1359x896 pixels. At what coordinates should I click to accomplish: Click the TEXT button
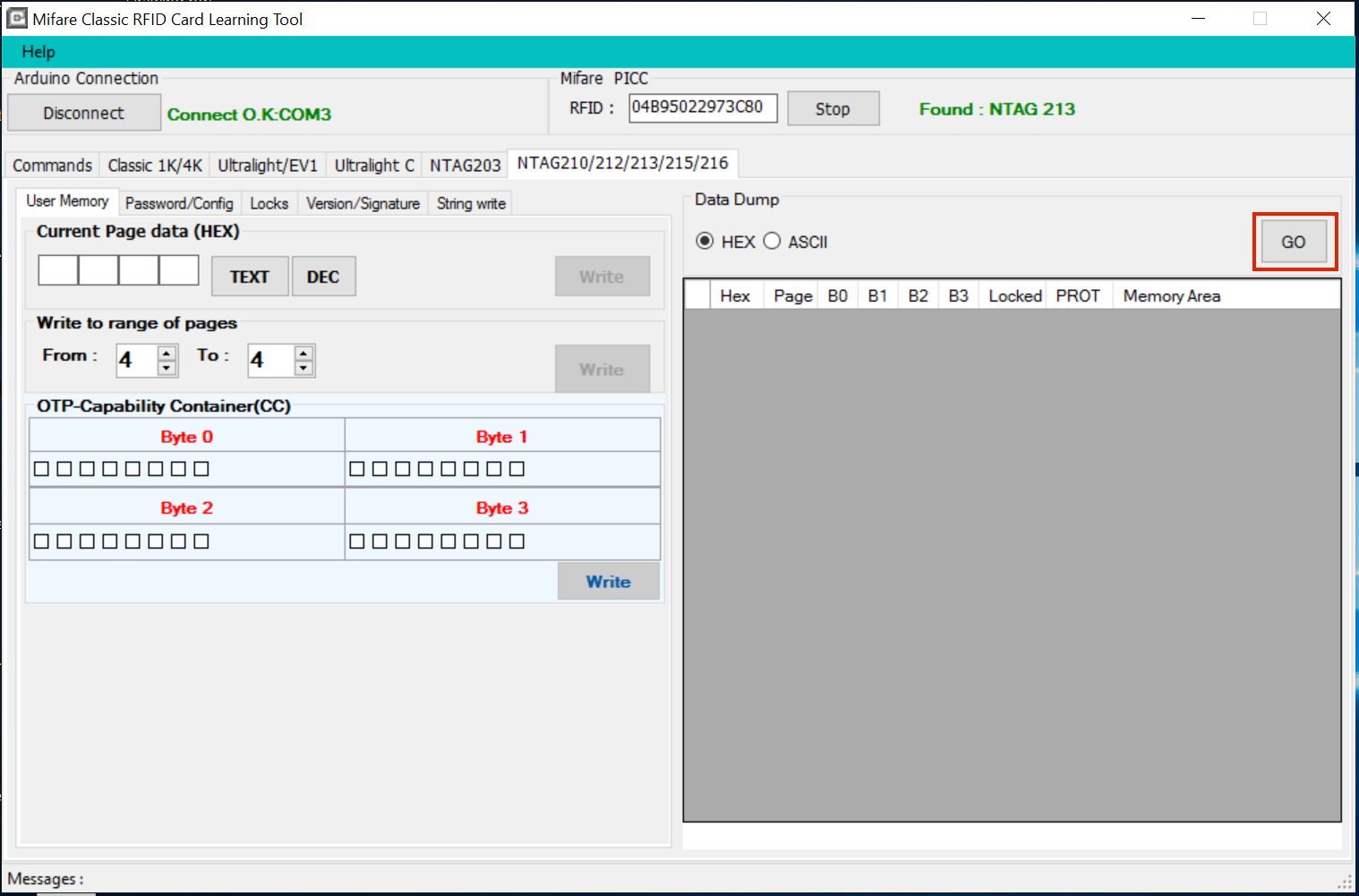pyautogui.click(x=250, y=277)
